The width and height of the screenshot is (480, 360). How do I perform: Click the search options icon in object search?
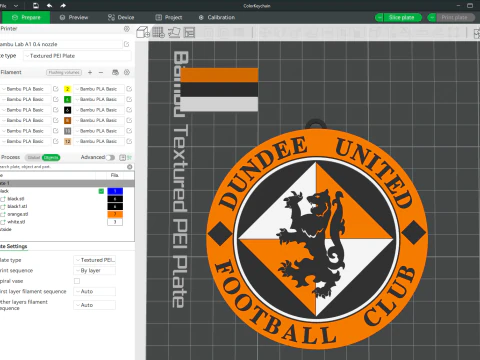tap(130, 167)
